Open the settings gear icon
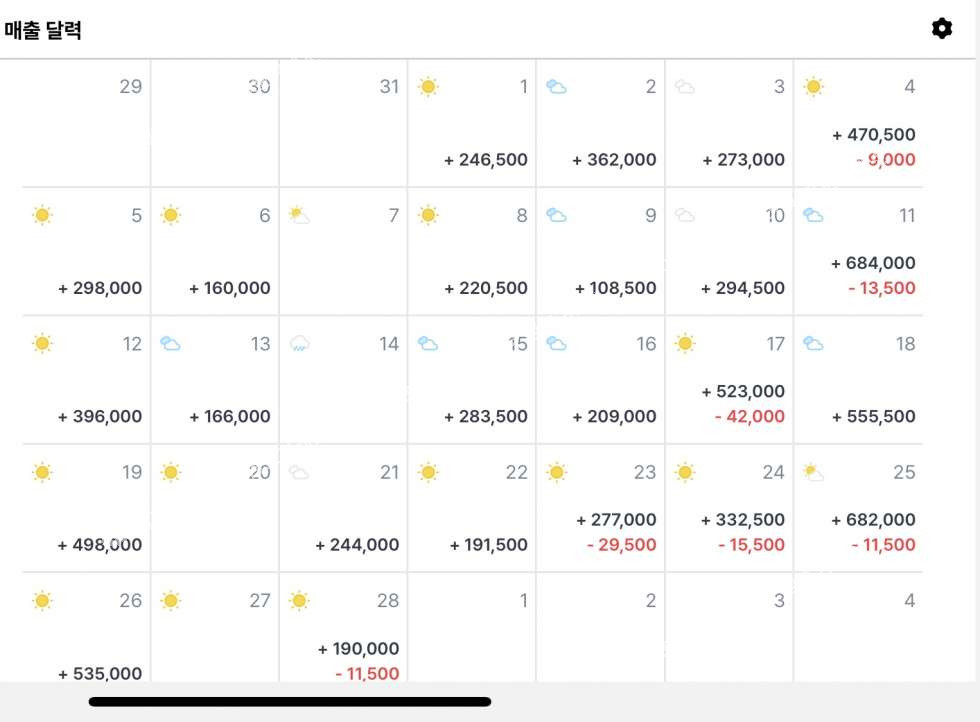Viewport: 980px width, 722px height. (x=941, y=28)
